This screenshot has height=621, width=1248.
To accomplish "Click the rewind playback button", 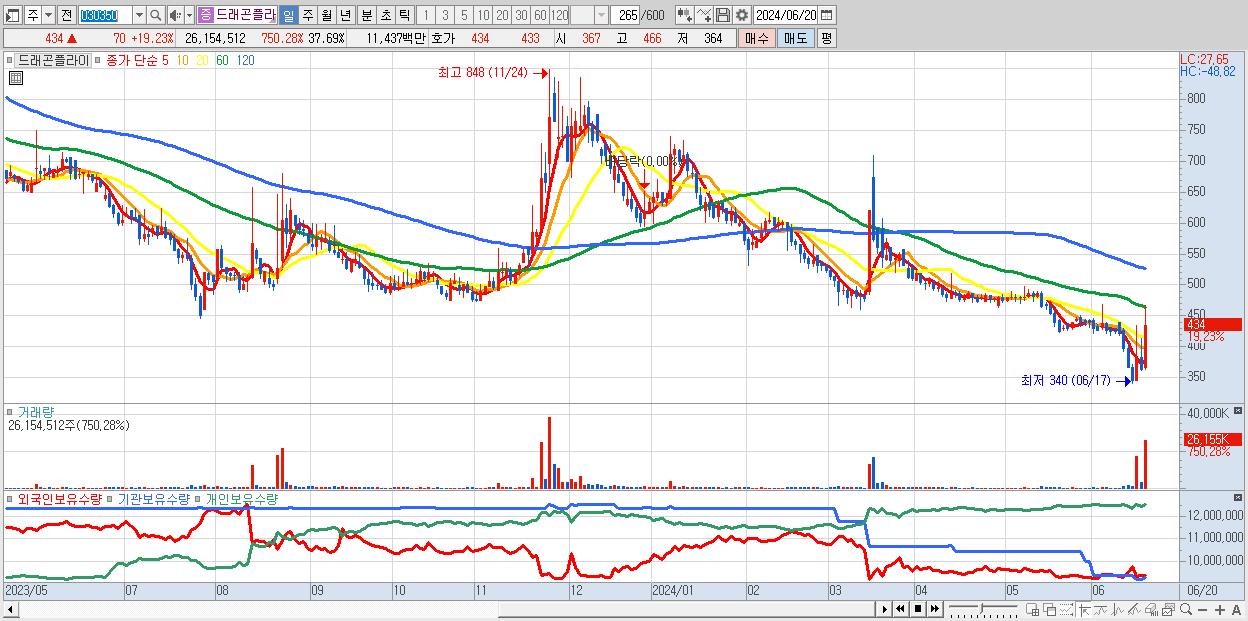I will pyautogui.click(x=900, y=609).
